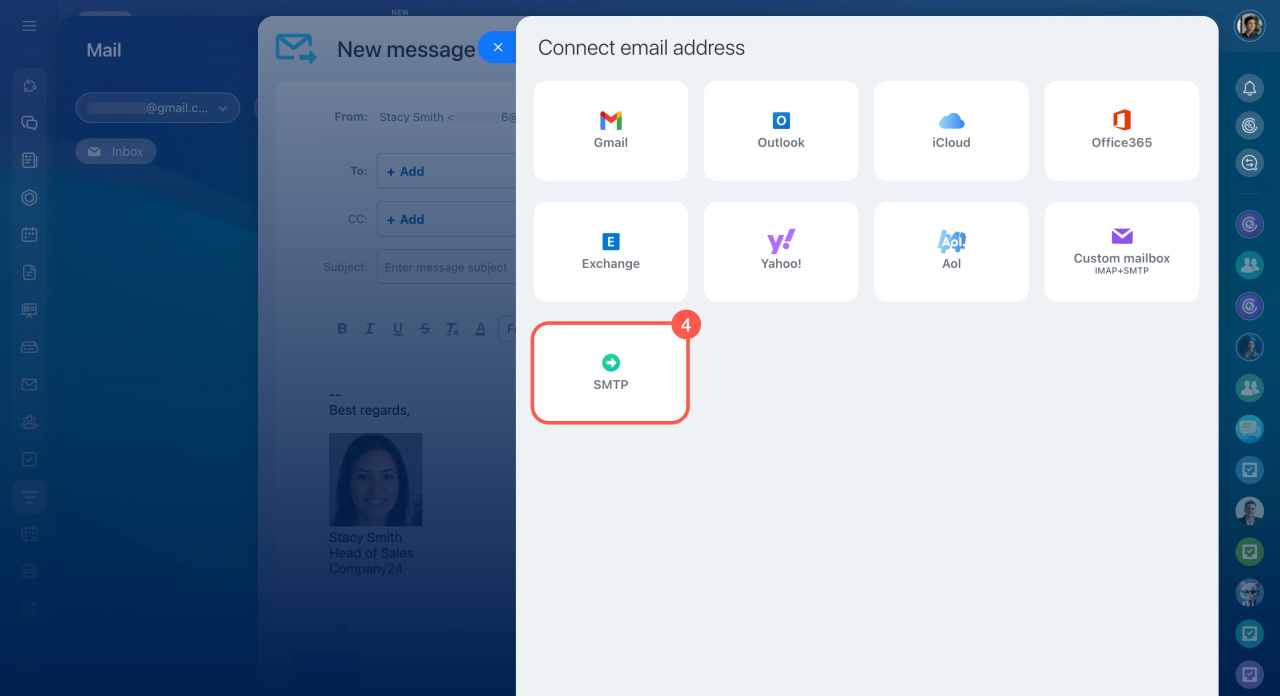Add a recipient in the To field
The image size is (1280, 696).
click(406, 172)
